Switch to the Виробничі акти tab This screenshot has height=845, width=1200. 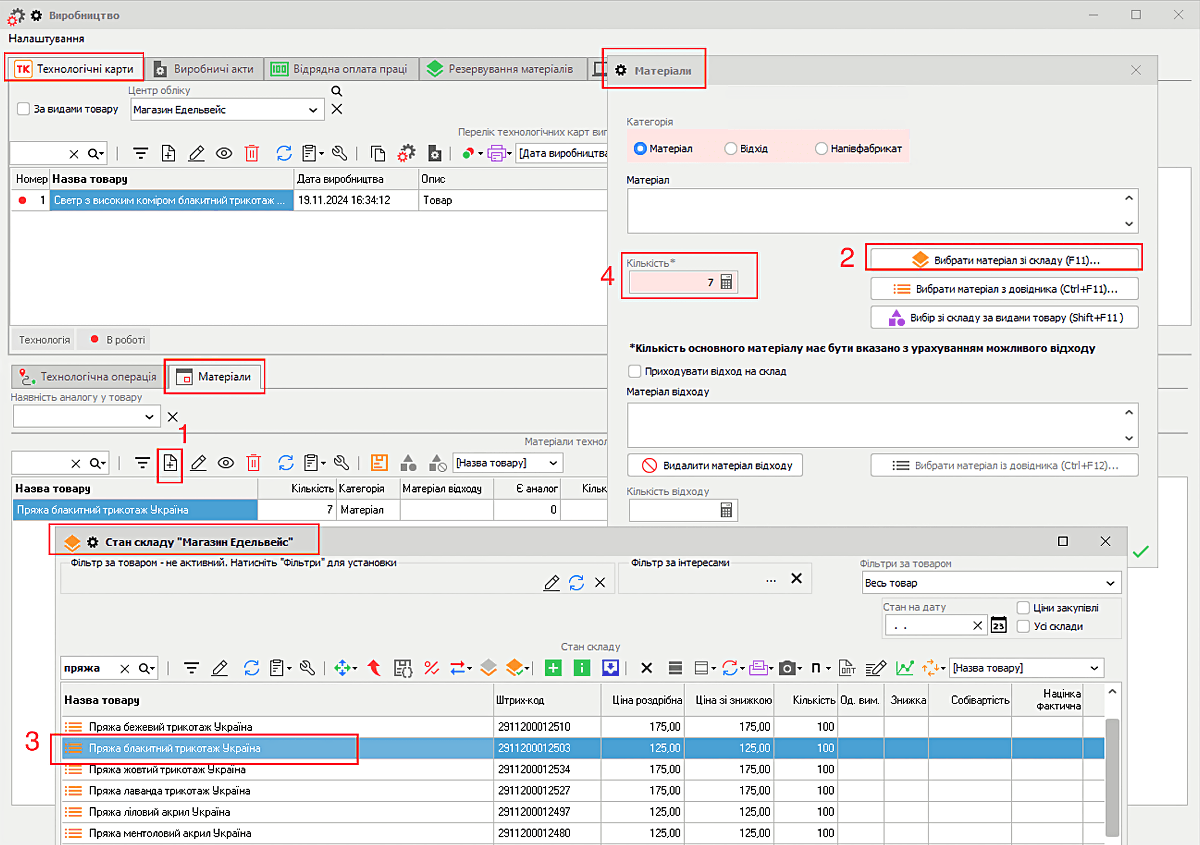click(x=205, y=69)
